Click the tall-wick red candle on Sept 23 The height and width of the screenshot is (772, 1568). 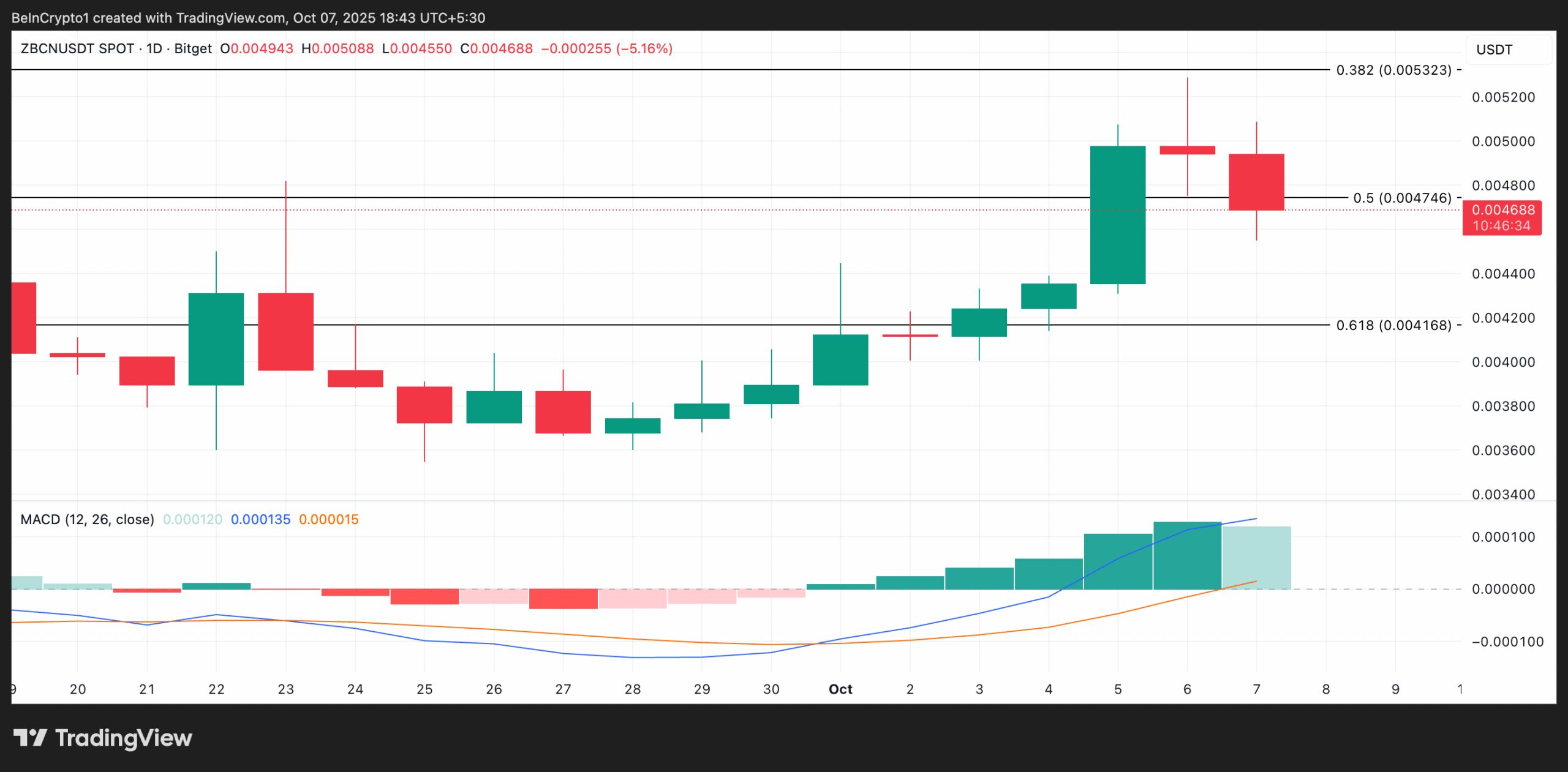(285, 331)
